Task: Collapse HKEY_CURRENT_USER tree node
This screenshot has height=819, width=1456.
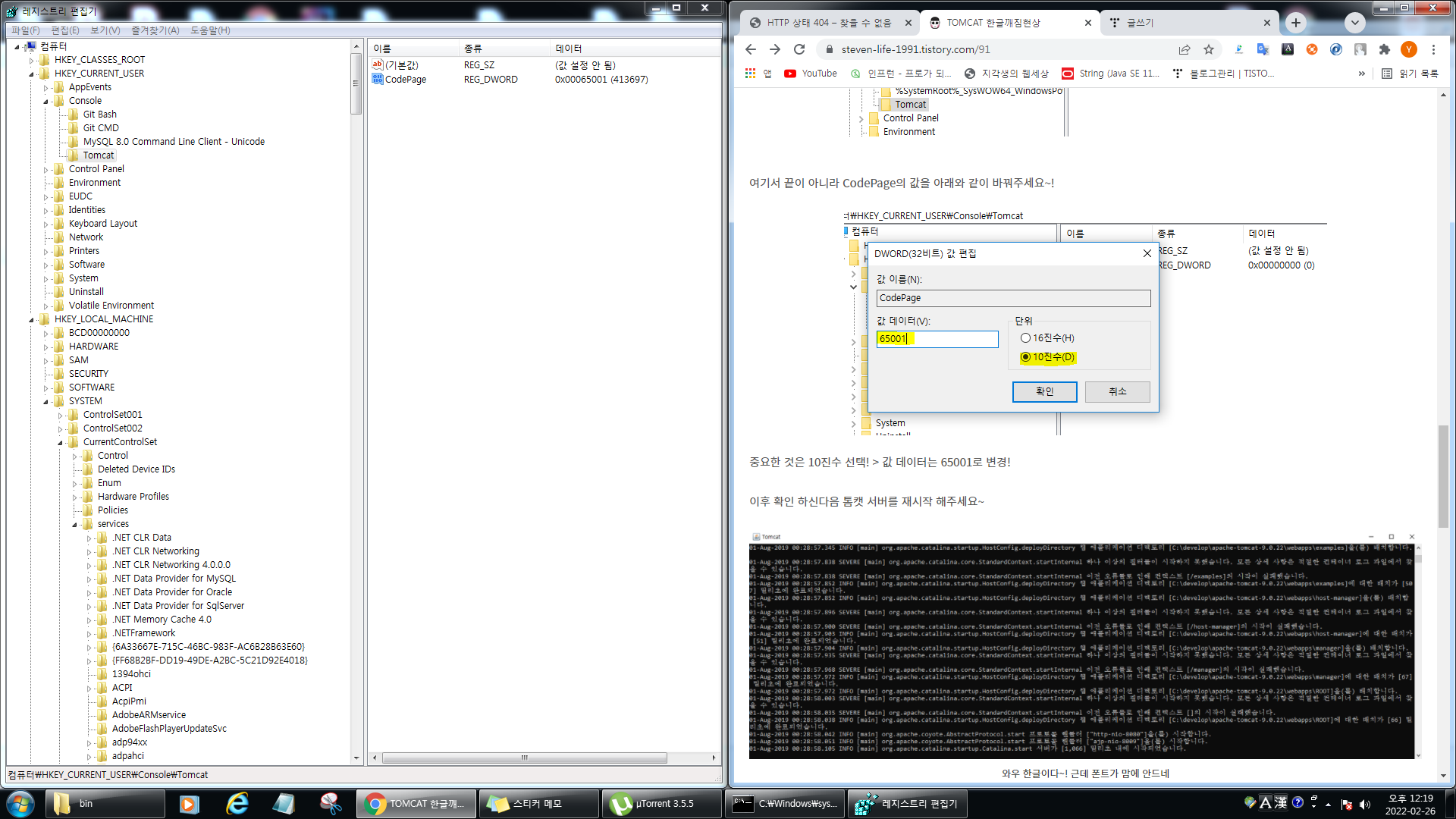Action: coord(31,74)
